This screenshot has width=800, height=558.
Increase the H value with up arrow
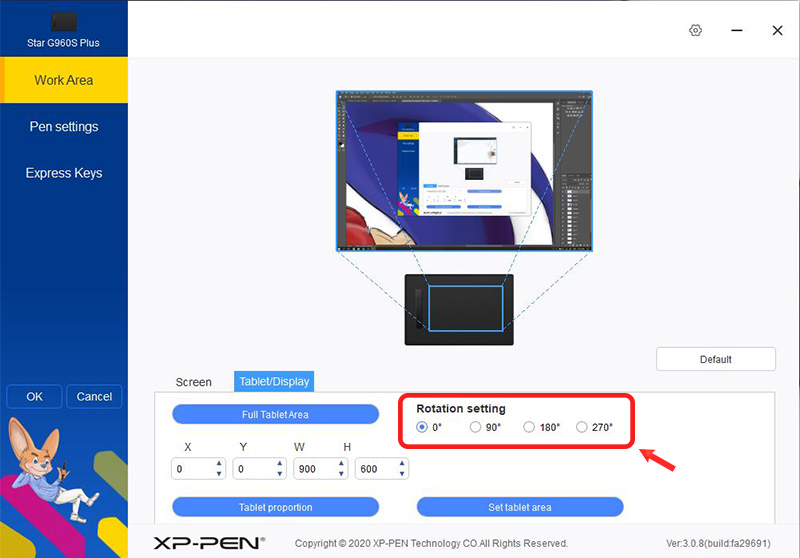pyautogui.click(x=402, y=463)
